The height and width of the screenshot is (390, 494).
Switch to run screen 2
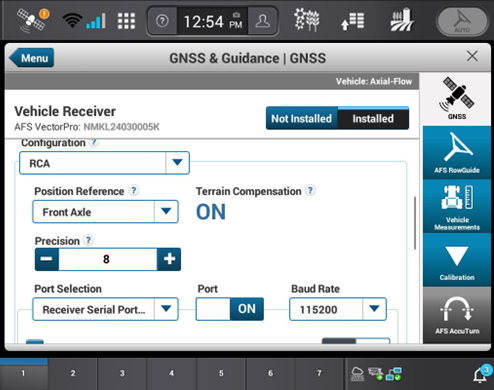coord(73,373)
